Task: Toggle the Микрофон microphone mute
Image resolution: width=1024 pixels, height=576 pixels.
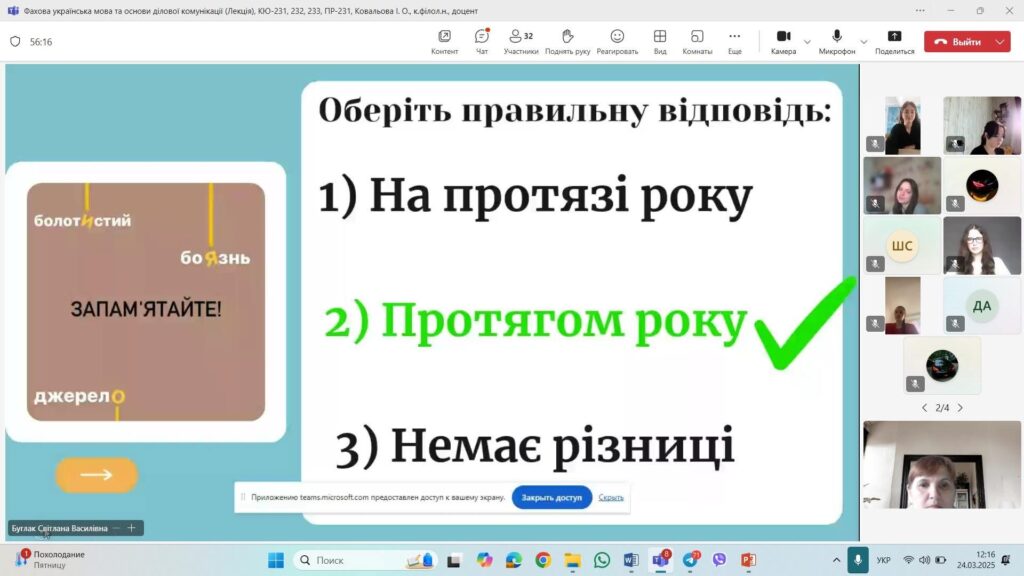Action: tap(837, 41)
